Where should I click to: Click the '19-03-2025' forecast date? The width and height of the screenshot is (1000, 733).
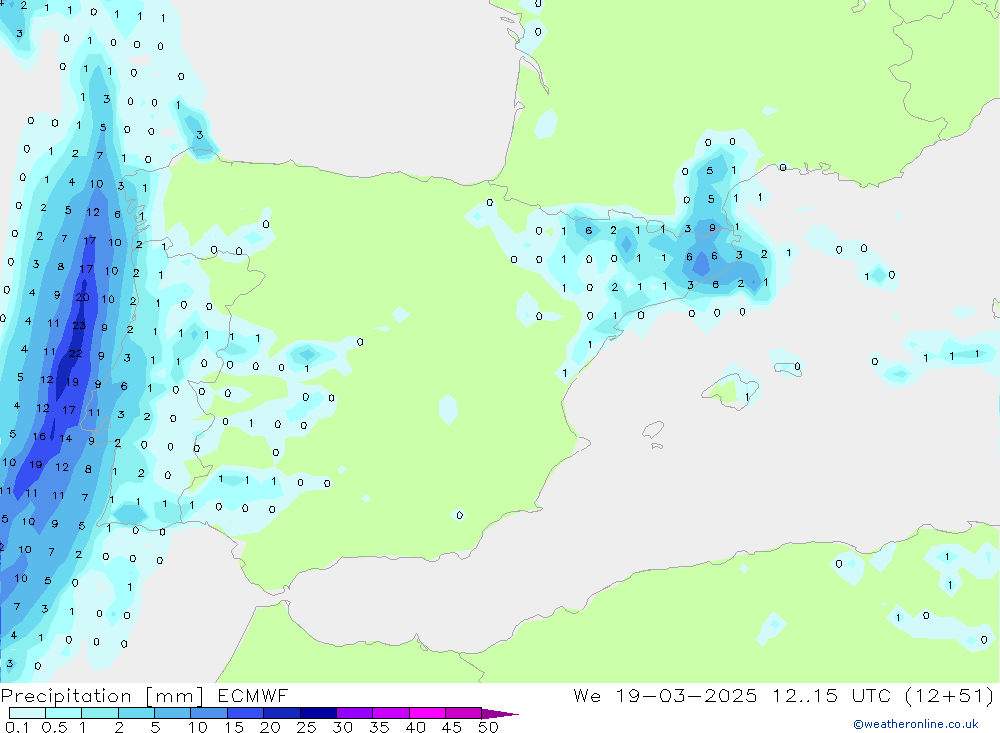tap(686, 695)
